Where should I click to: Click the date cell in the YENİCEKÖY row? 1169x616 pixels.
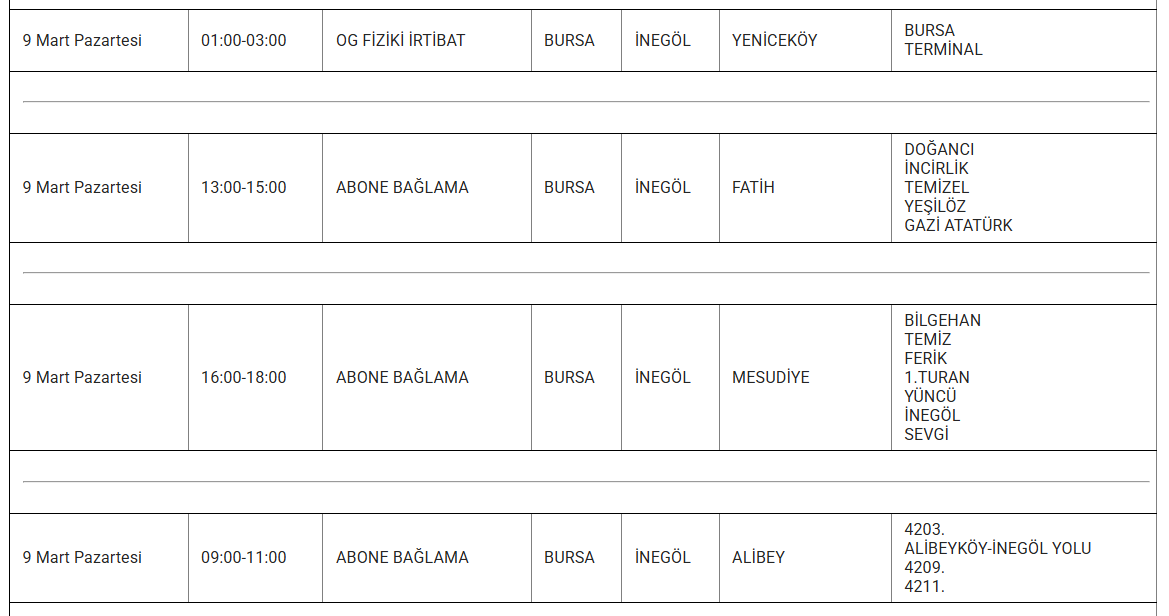(82, 41)
